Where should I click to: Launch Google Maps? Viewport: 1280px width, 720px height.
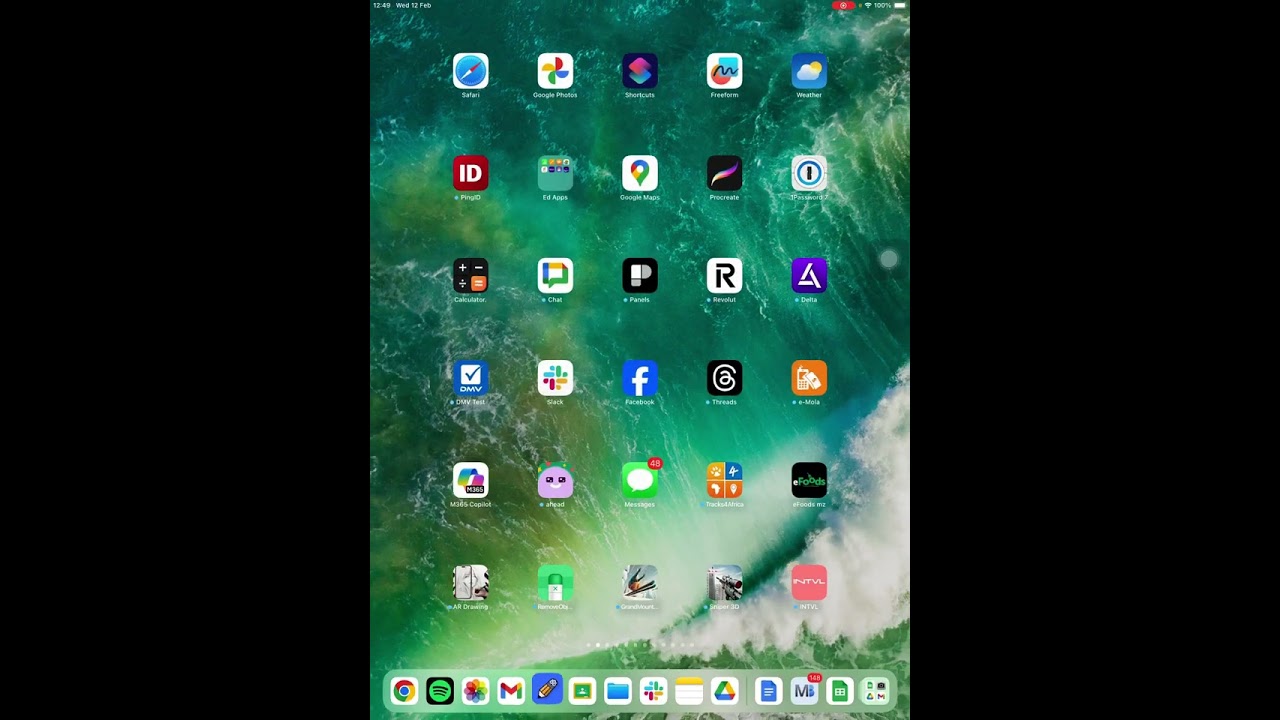(x=640, y=173)
